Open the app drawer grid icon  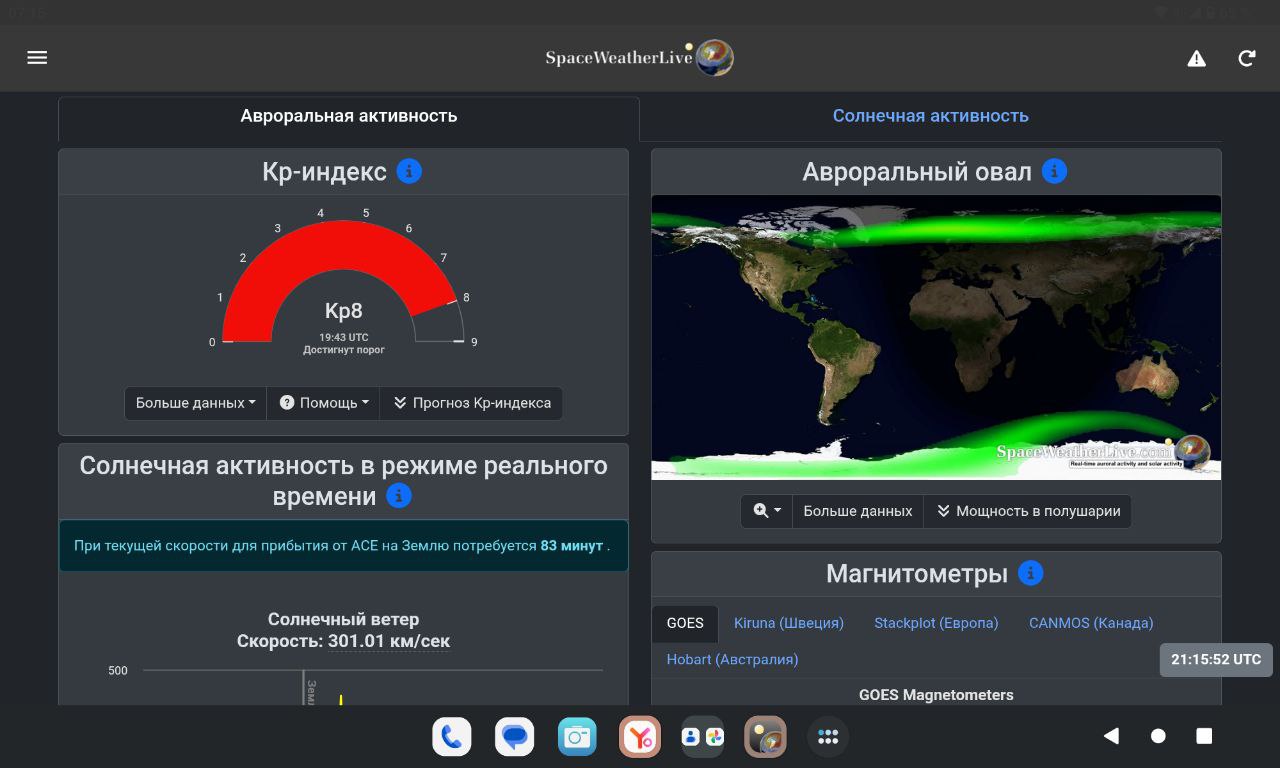828,737
